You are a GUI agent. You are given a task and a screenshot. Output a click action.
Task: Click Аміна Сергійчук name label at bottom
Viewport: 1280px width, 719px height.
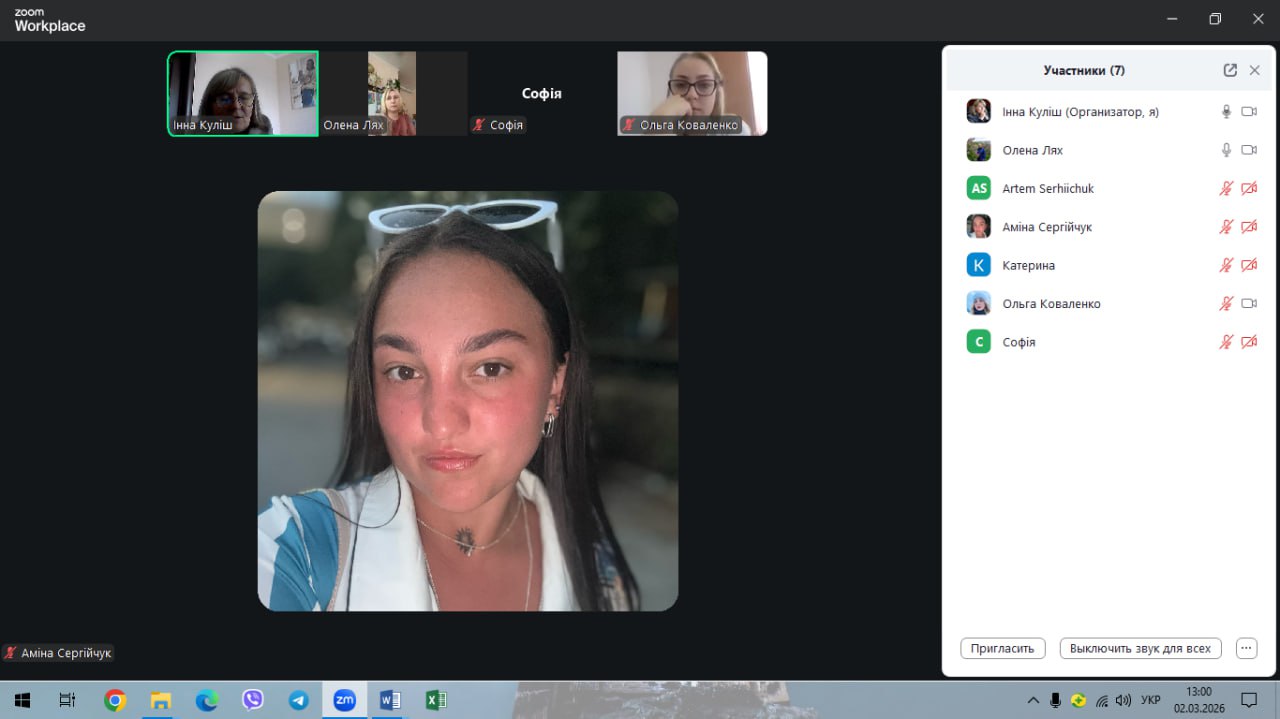[58, 653]
